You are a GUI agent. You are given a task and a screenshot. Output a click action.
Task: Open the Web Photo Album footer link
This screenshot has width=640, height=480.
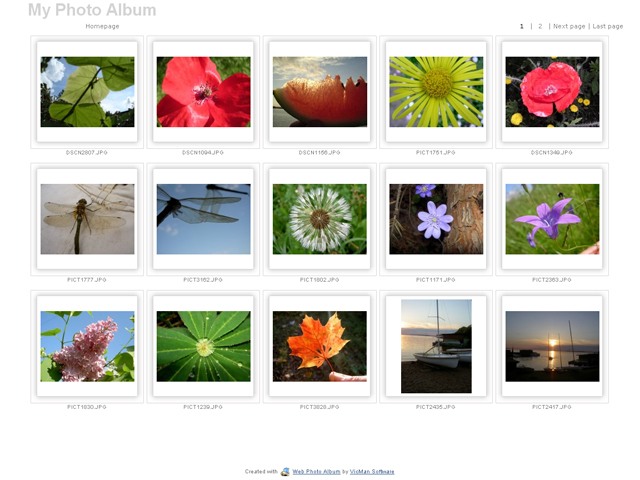(316, 471)
